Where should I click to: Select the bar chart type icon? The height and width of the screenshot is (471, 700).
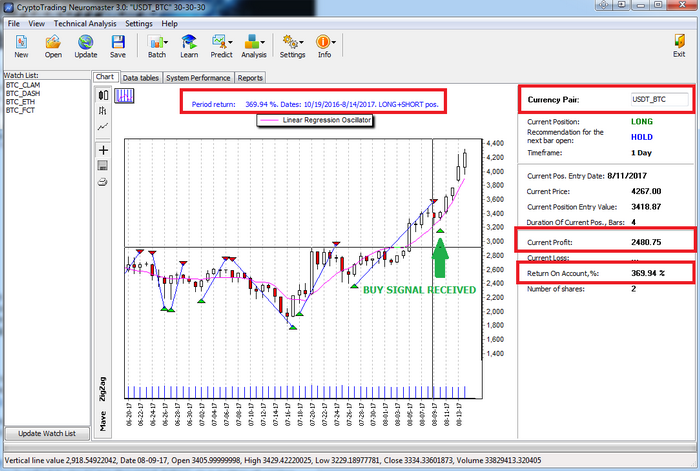point(103,111)
